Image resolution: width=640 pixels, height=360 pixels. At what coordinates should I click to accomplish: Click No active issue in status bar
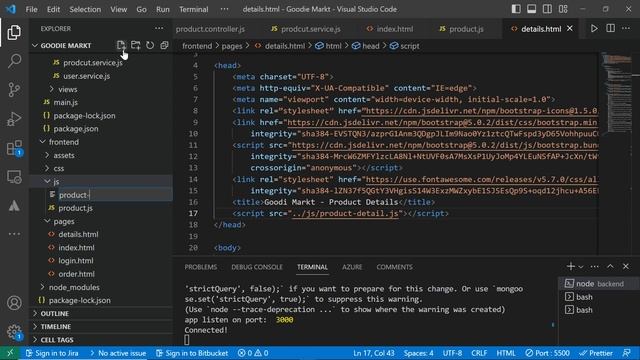(x=118, y=353)
